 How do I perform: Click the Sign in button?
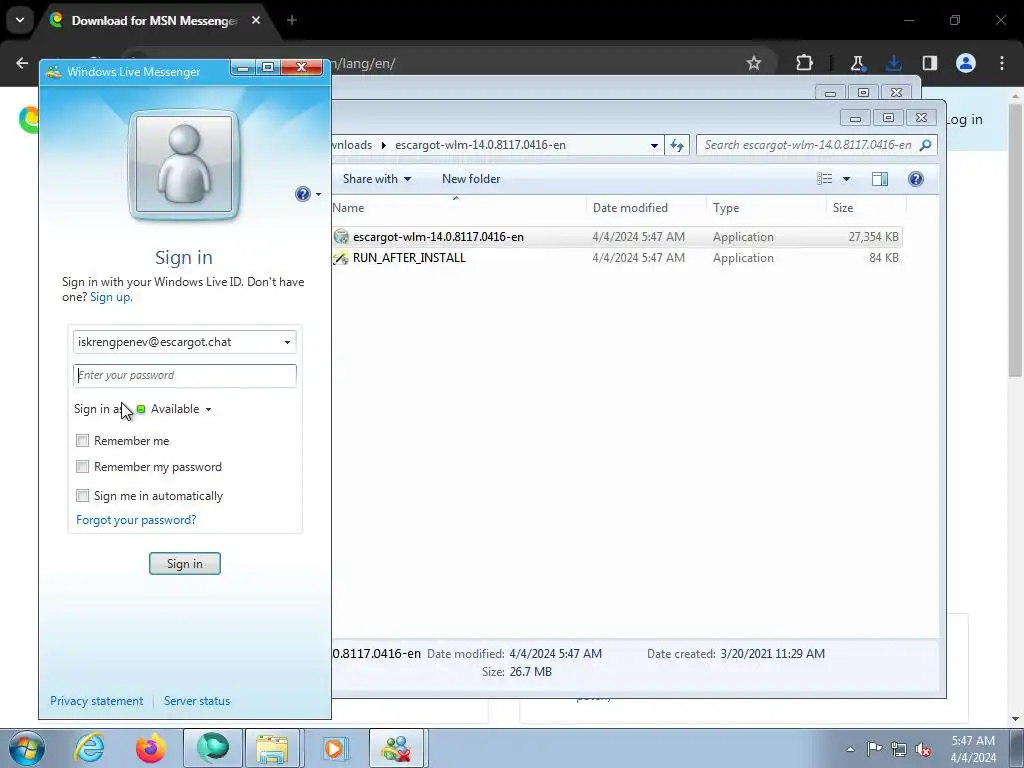[185, 564]
